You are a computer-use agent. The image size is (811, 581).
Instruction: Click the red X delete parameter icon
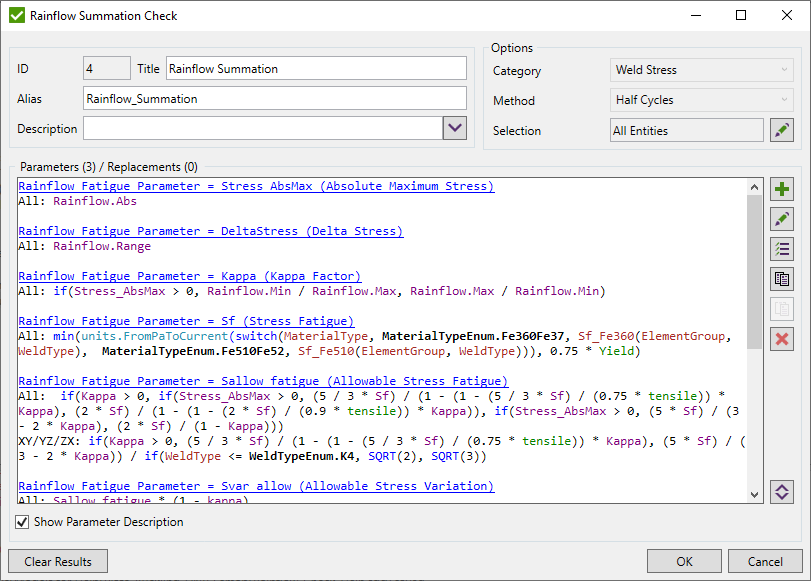point(782,339)
